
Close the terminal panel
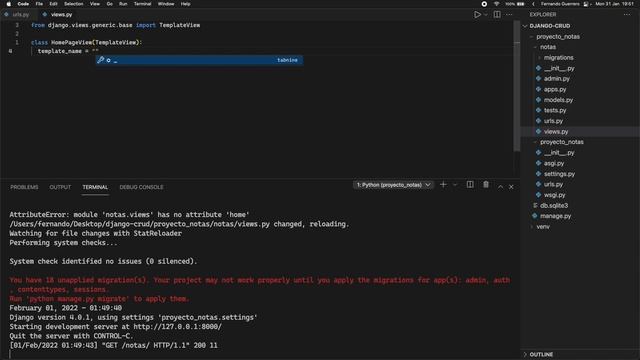tap(511, 187)
